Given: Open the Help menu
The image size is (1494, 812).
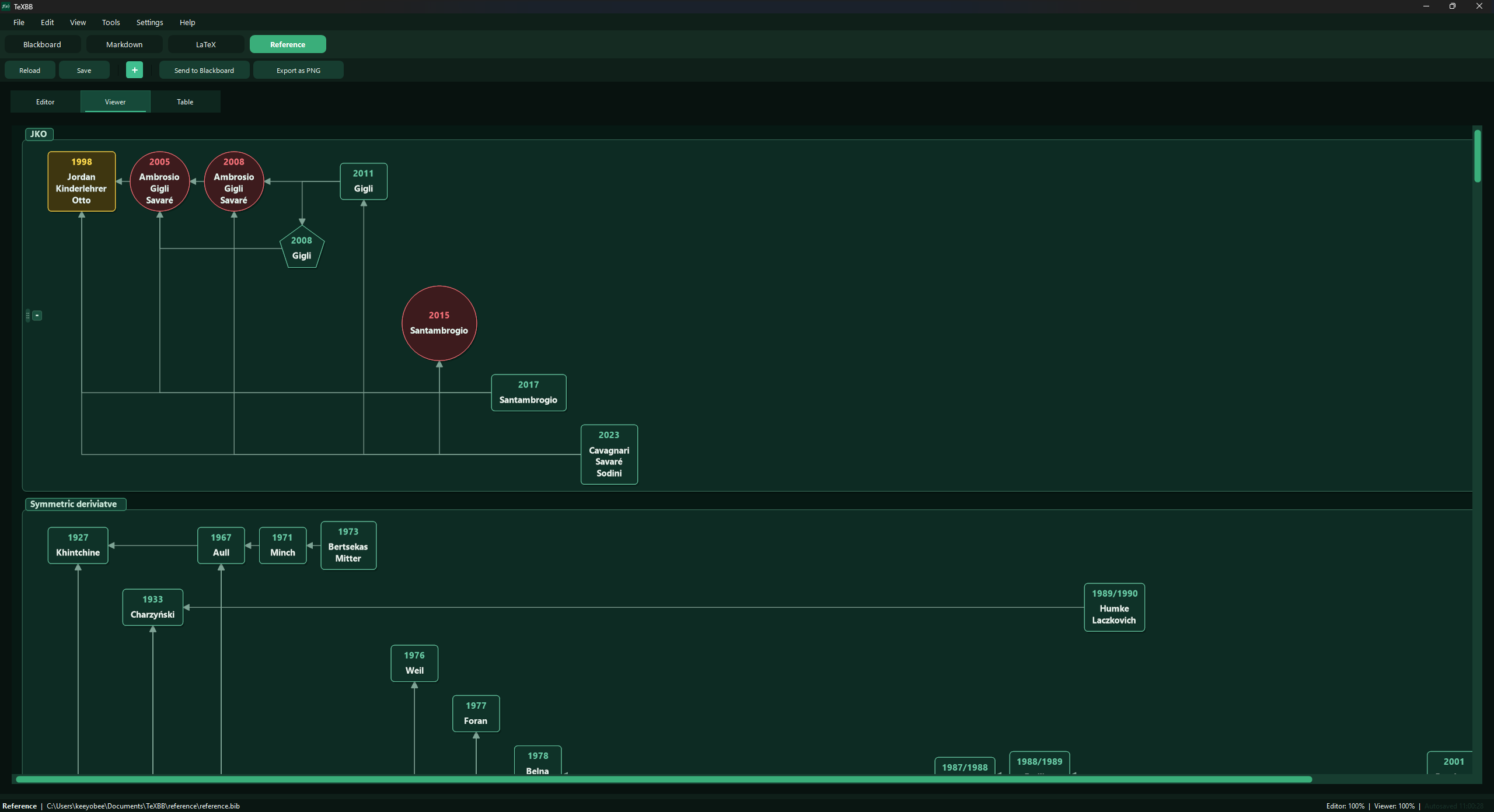Looking at the screenshot, I should pyautogui.click(x=187, y=22).
